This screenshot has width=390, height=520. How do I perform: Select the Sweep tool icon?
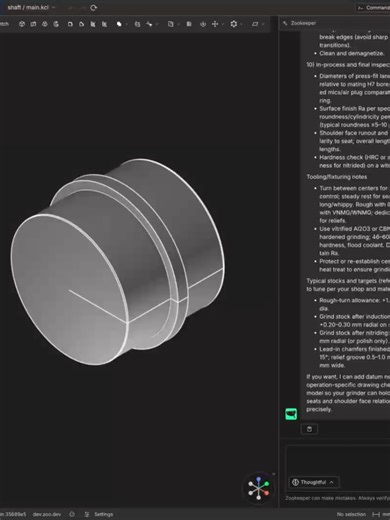(x=33, y=24)
